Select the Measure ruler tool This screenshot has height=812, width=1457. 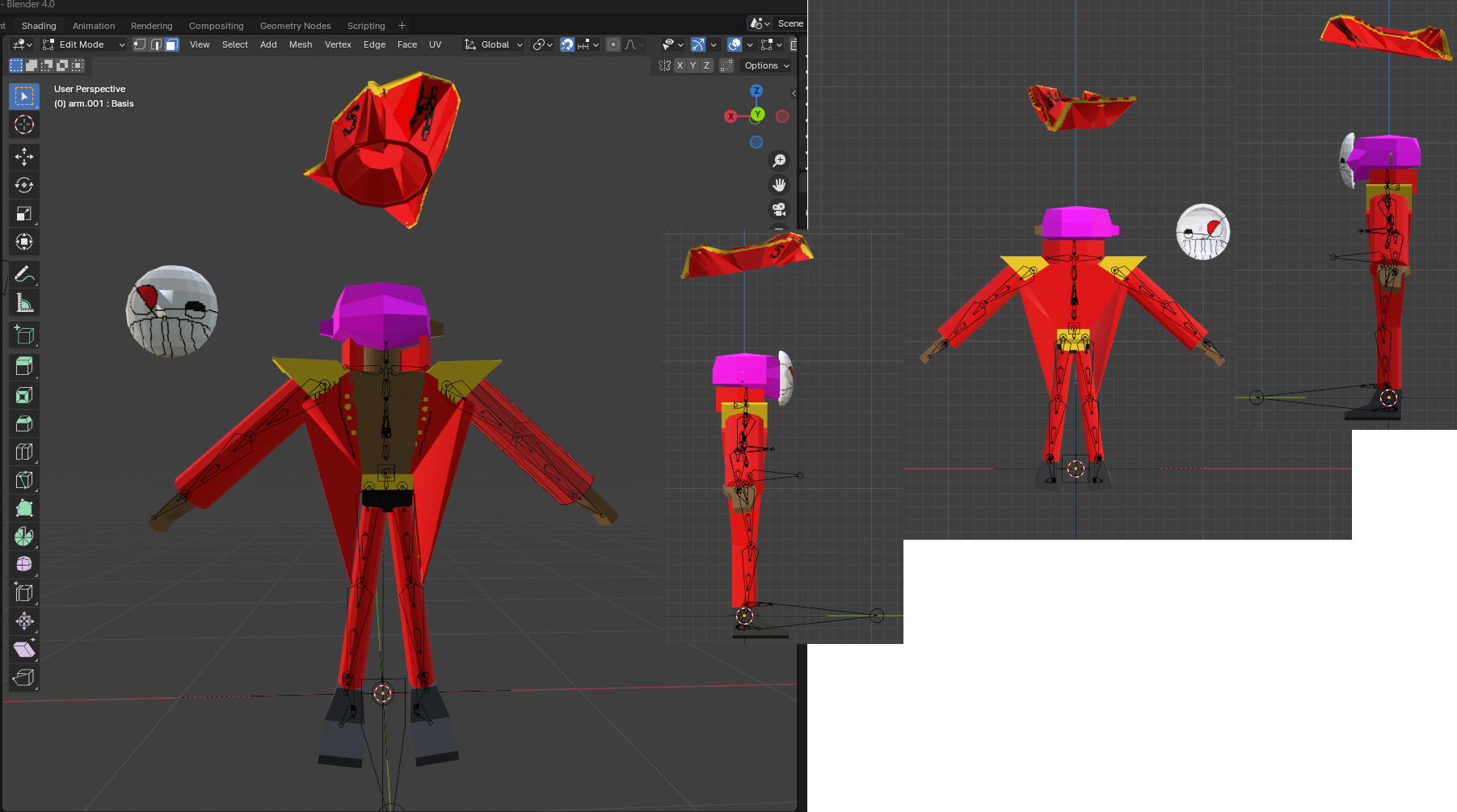click(x=24, y=303)
